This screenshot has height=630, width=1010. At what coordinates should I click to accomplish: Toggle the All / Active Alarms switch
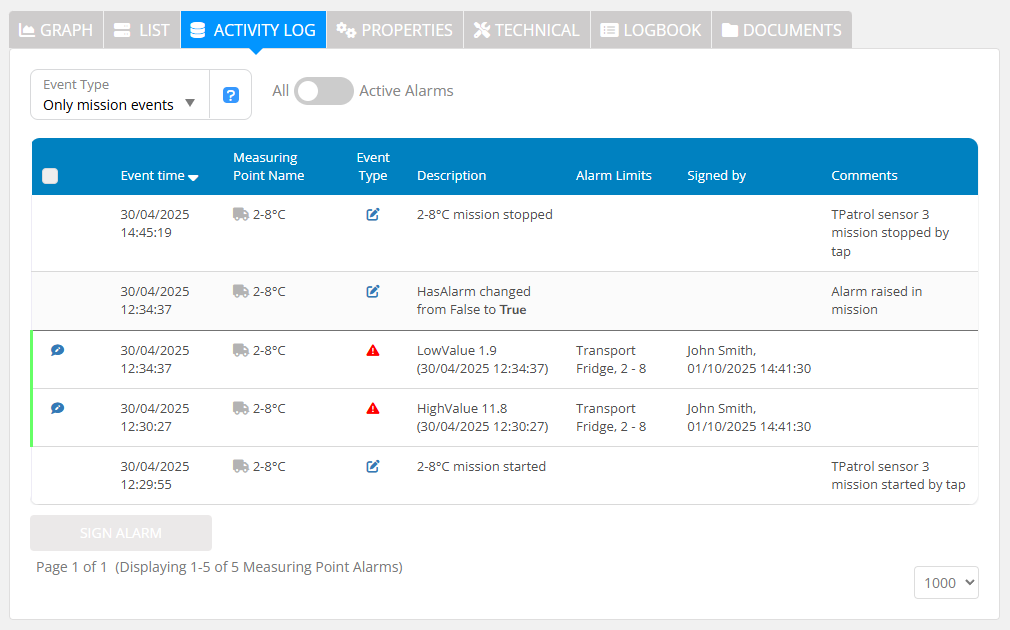(x=324, y=91)
